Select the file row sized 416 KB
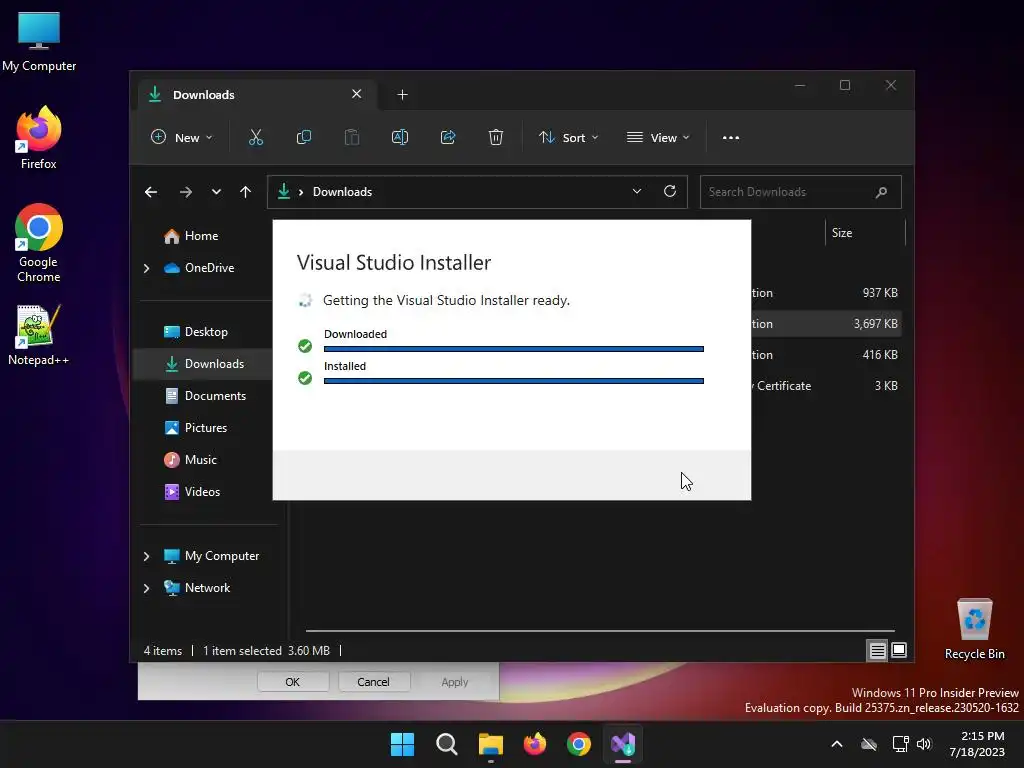The image size is (1024, 768). [826, 355]
